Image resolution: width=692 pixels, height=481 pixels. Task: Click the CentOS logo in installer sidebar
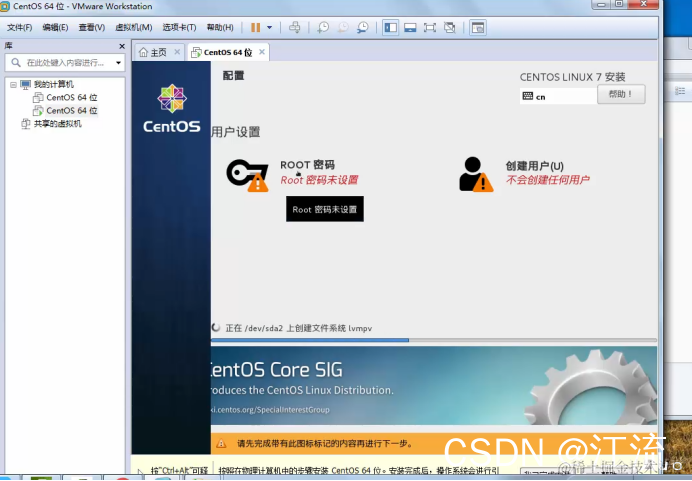172,109
